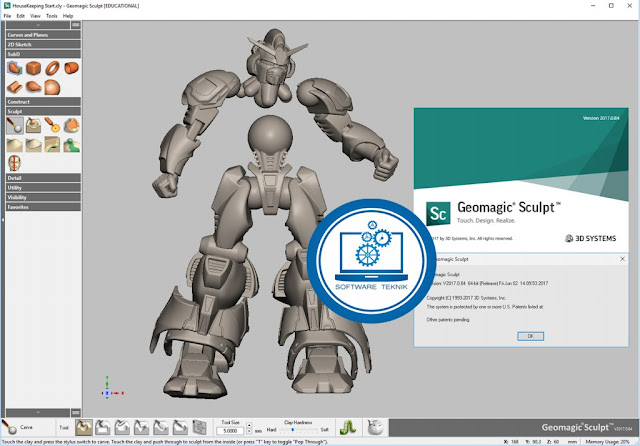
Task: Click the palette options button at top of tool palette
Action: (x=76, y=25)
